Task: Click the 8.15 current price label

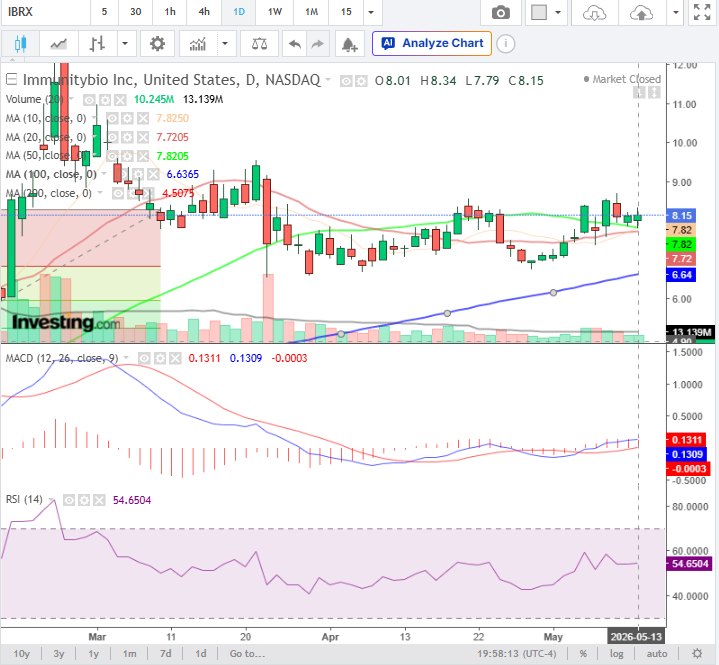Action: tap(681, 216)
